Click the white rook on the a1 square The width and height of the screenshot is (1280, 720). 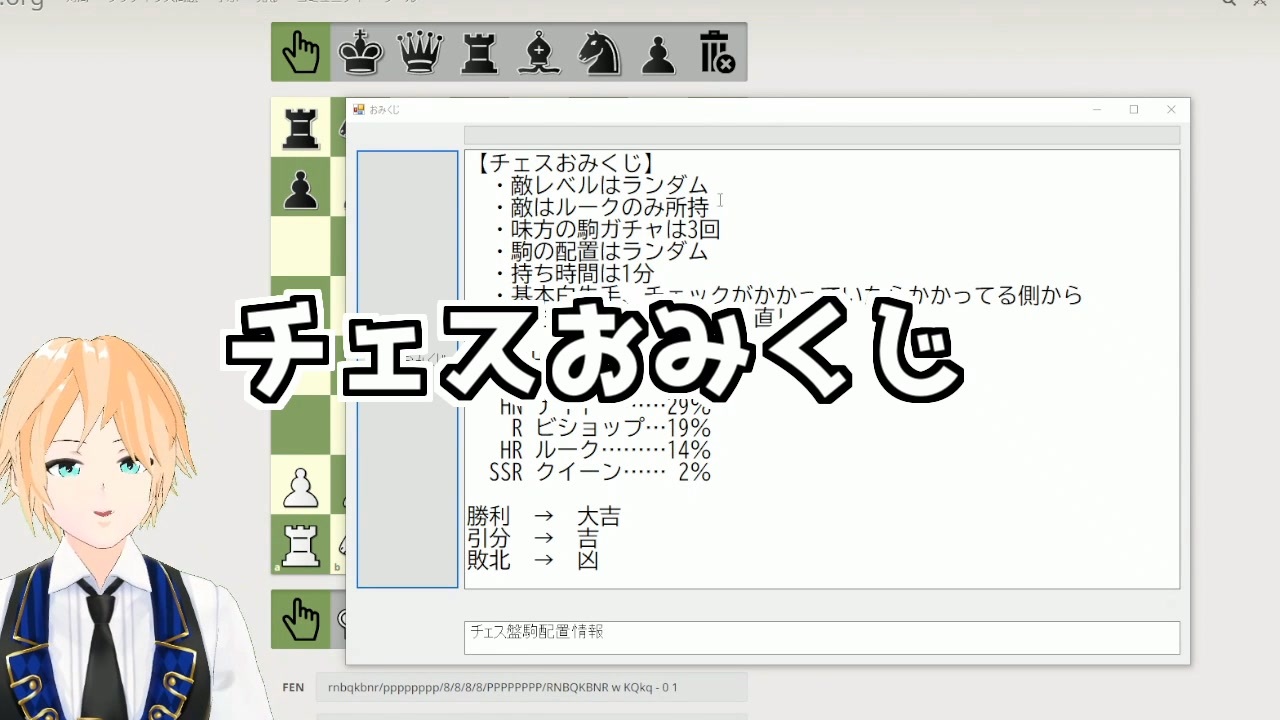coord(300,545)
